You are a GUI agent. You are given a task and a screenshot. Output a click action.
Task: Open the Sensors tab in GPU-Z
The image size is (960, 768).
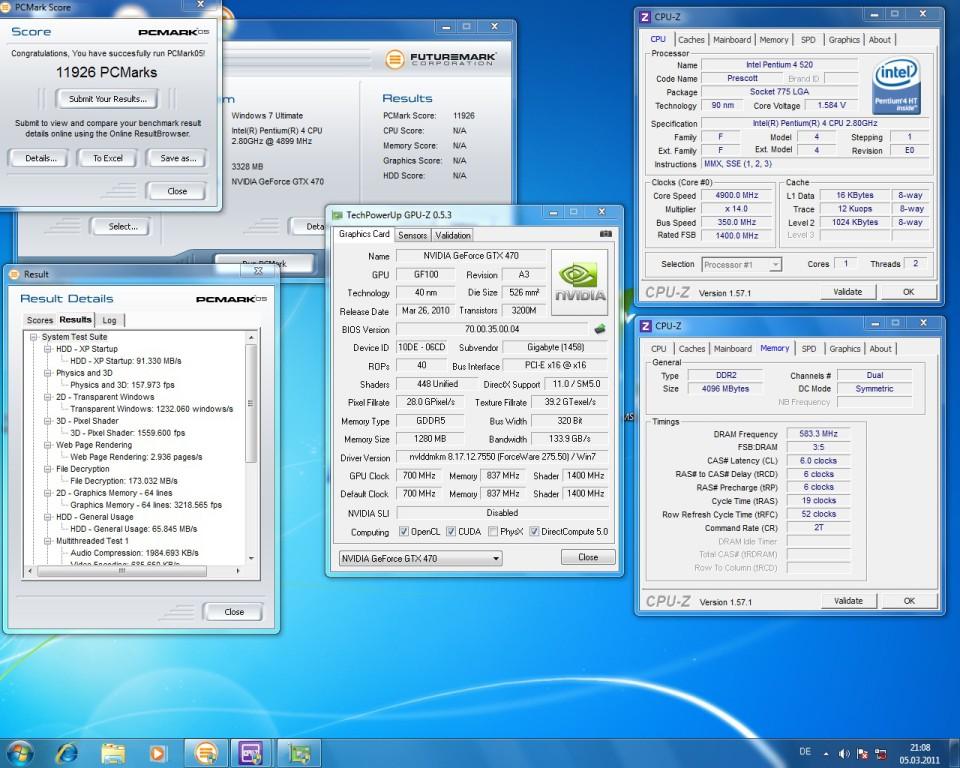click(413, 235)
